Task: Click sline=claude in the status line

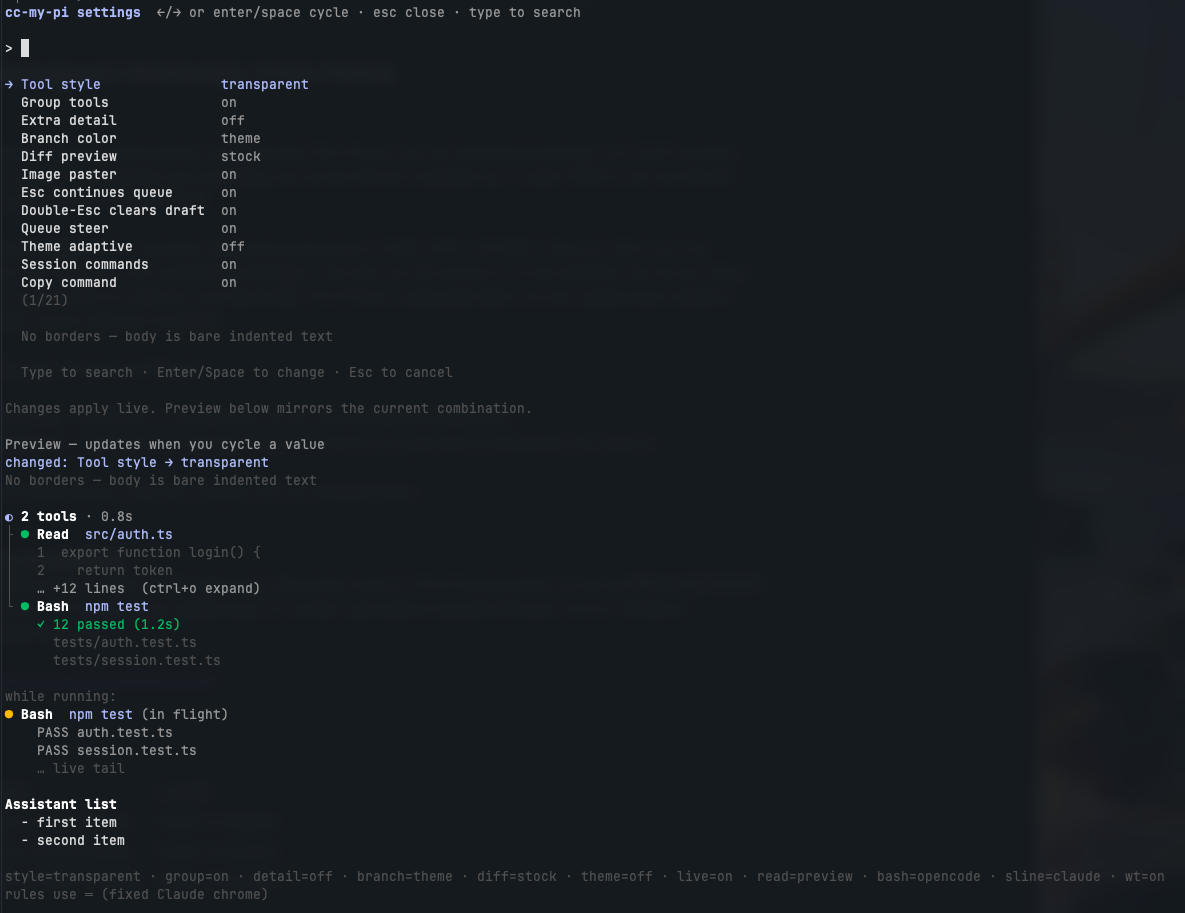Action: [1052, 877]
